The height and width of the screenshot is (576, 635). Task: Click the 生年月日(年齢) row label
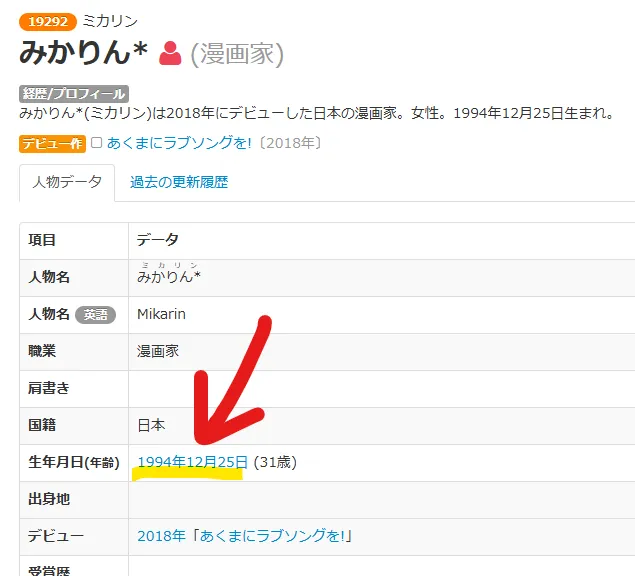click(x=74, y=462)
